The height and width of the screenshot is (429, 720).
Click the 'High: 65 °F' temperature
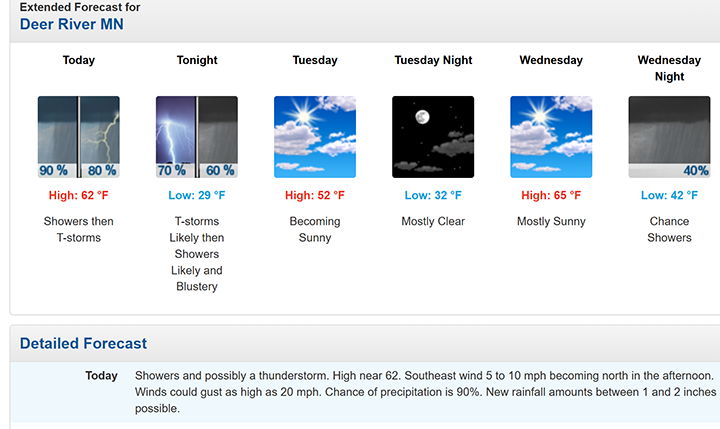(551, 196)
